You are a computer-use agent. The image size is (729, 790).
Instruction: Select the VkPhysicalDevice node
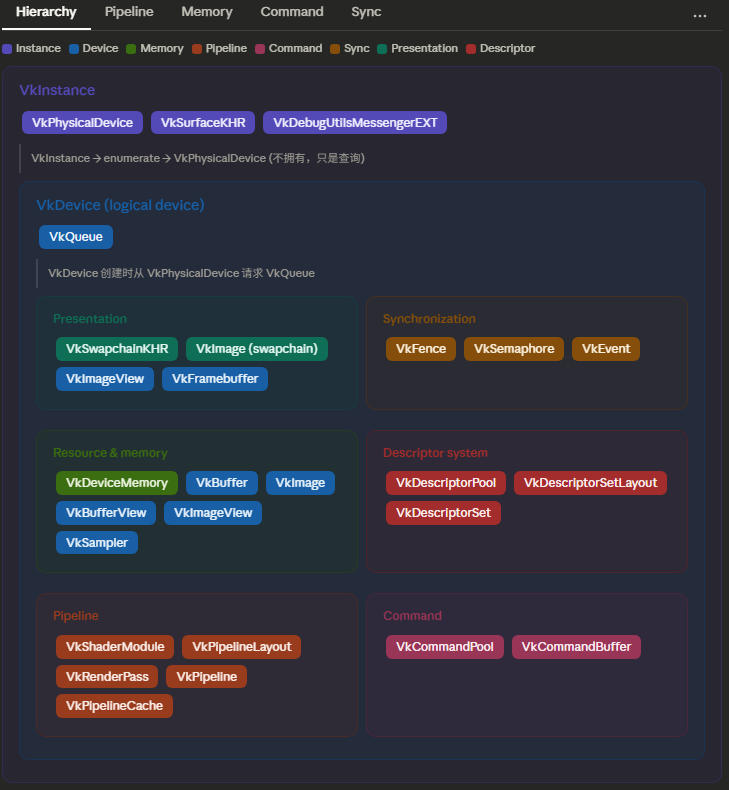pyautogui.click(x=83, y=122)
